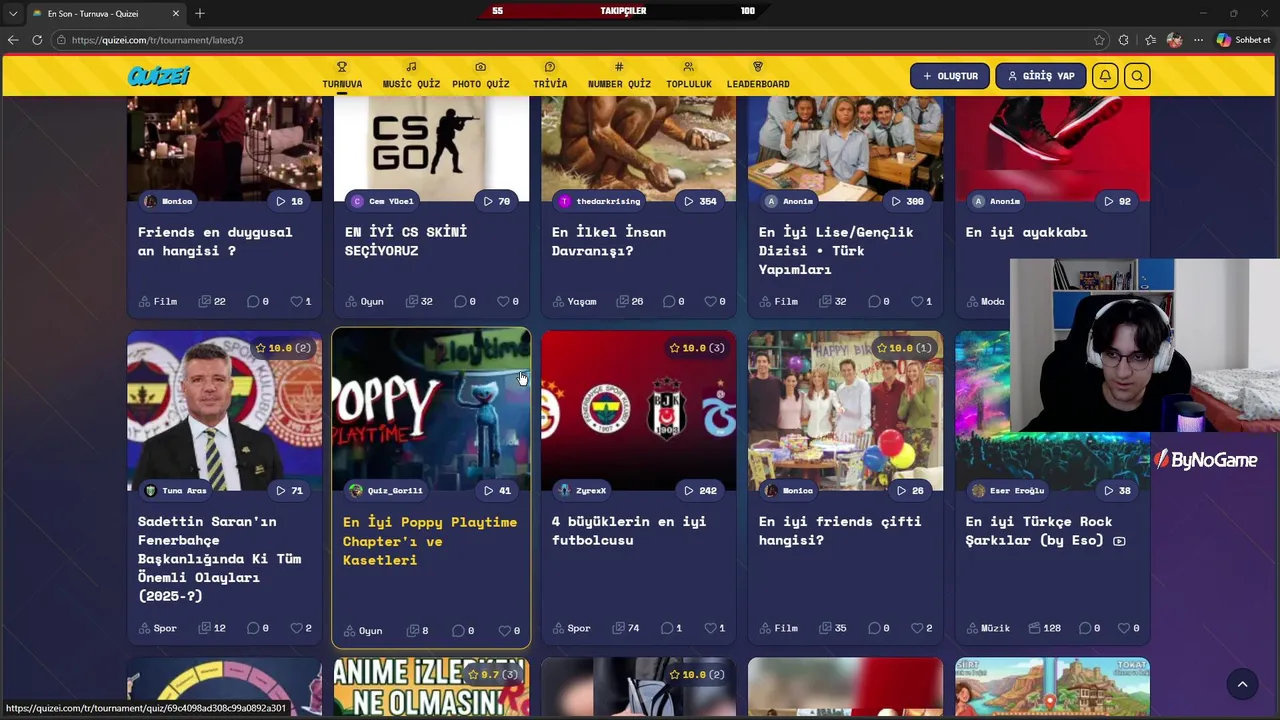Open 'En iyi ayakkabı' quiz title
Screen dimensions: 1280x720
pos(1026,232)
